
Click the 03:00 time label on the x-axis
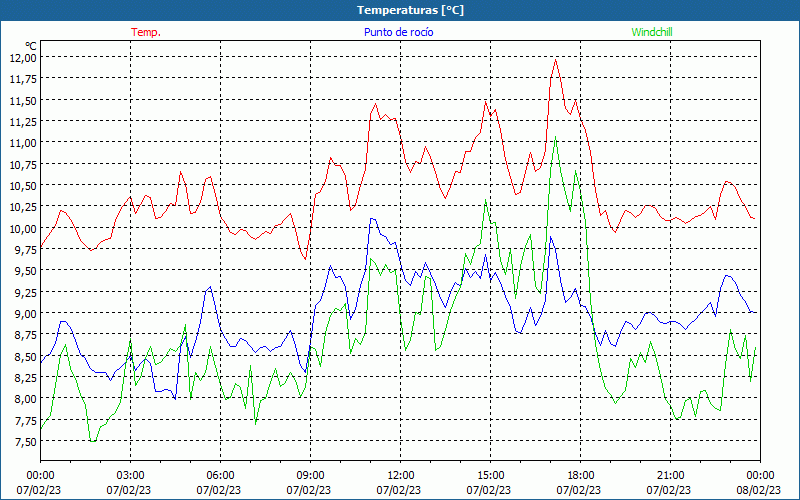(131, 475)
